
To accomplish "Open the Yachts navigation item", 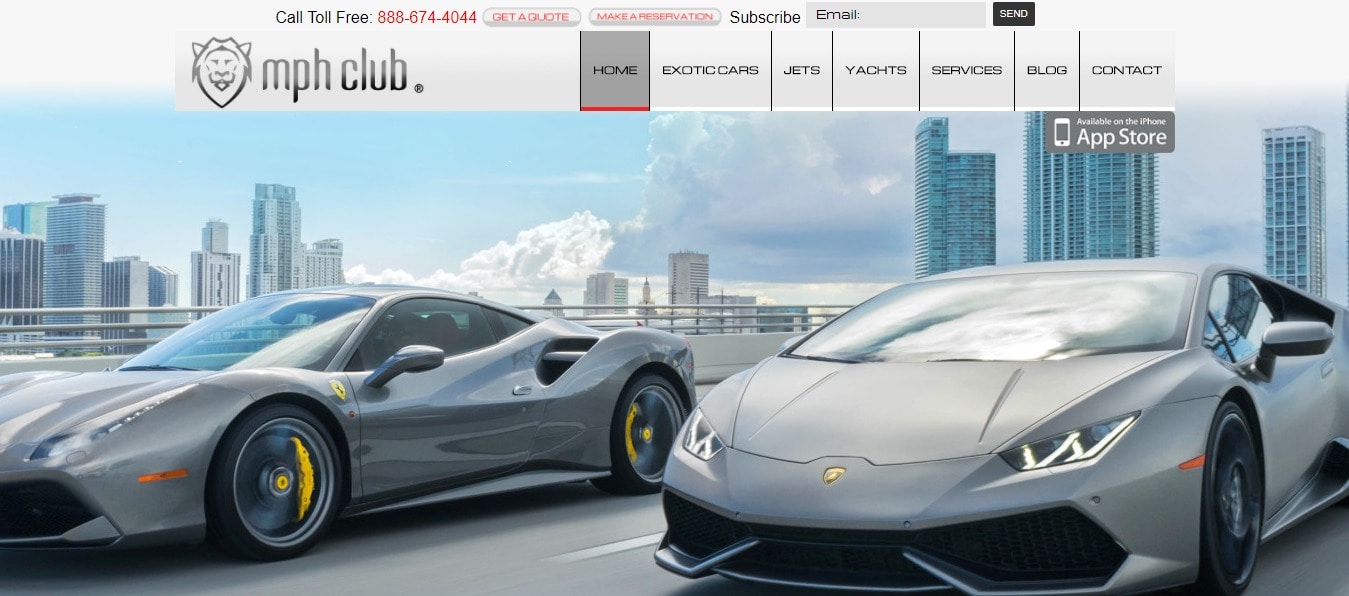I will [876, 70].
